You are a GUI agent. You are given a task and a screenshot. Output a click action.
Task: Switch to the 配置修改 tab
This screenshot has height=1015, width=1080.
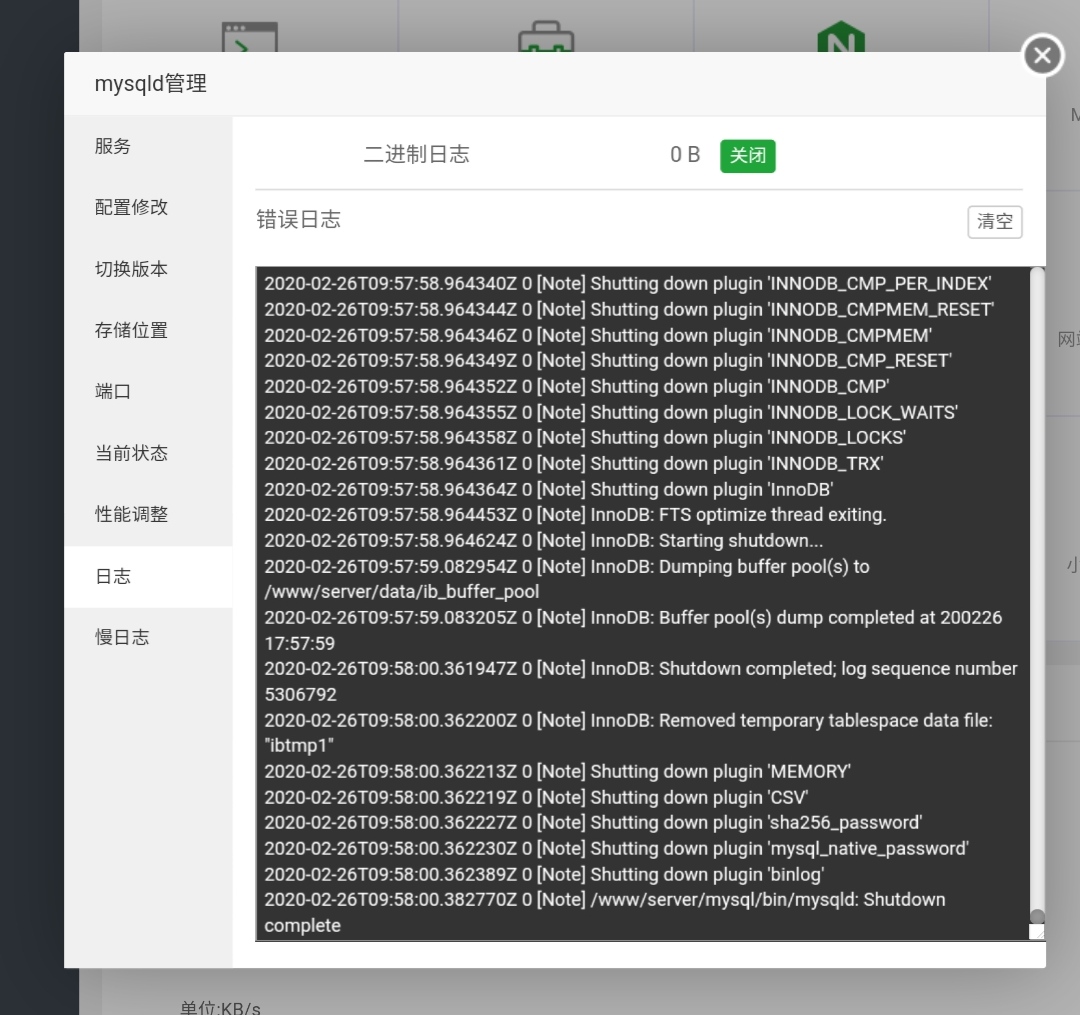[x=131, y=207]
